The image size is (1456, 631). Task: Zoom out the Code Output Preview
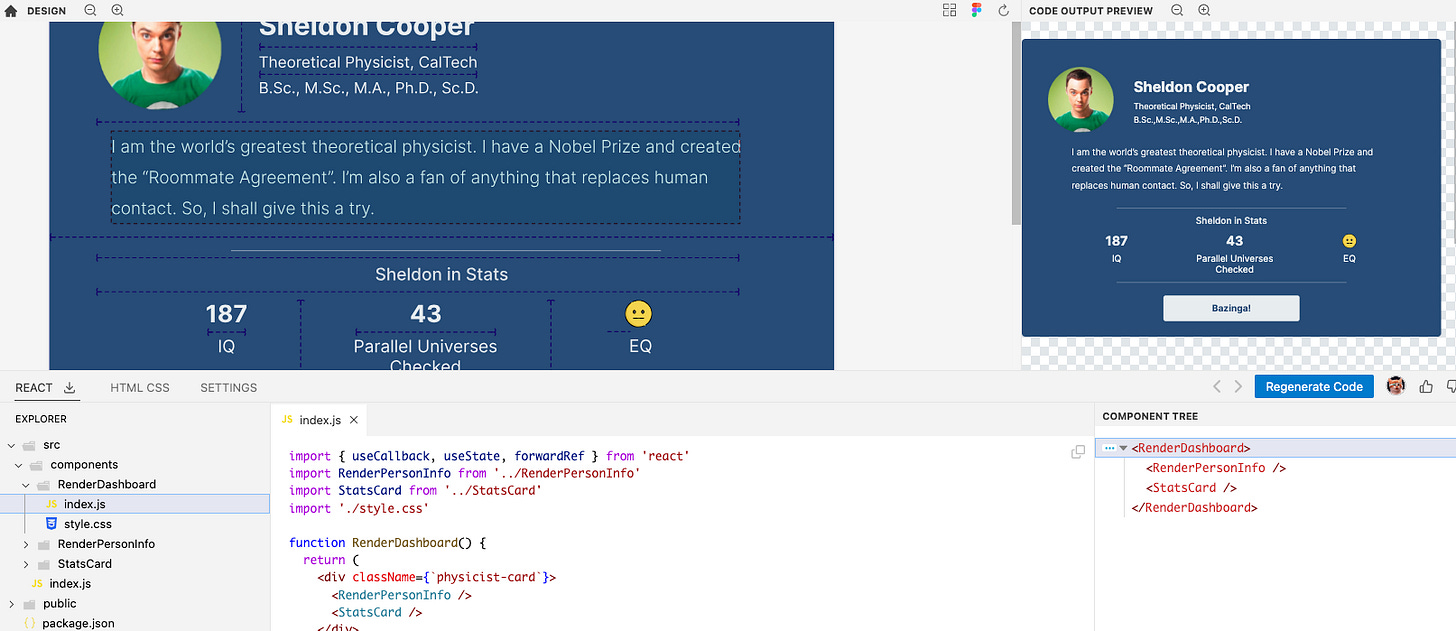point(1177,10)
